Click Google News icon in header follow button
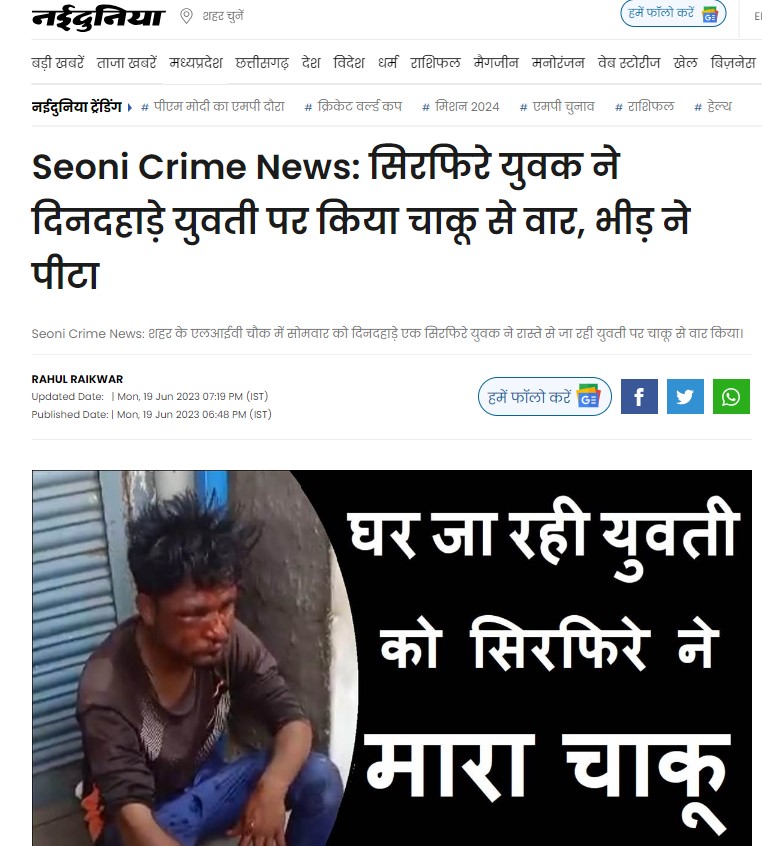Viewport: 762px width, 846px height. tap(710, 15)
